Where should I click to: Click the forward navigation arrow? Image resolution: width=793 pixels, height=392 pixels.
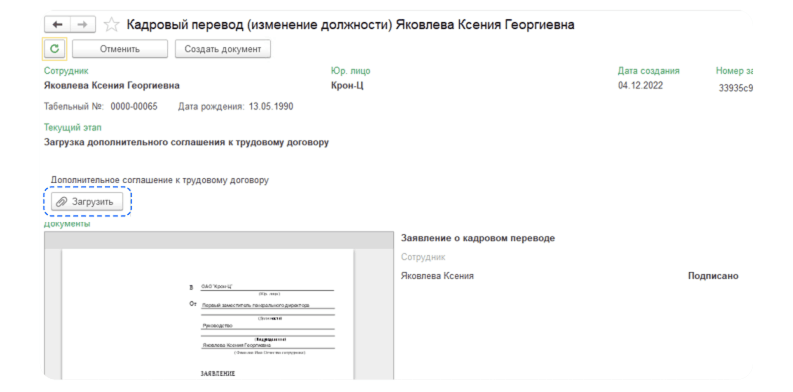[83, 24]
